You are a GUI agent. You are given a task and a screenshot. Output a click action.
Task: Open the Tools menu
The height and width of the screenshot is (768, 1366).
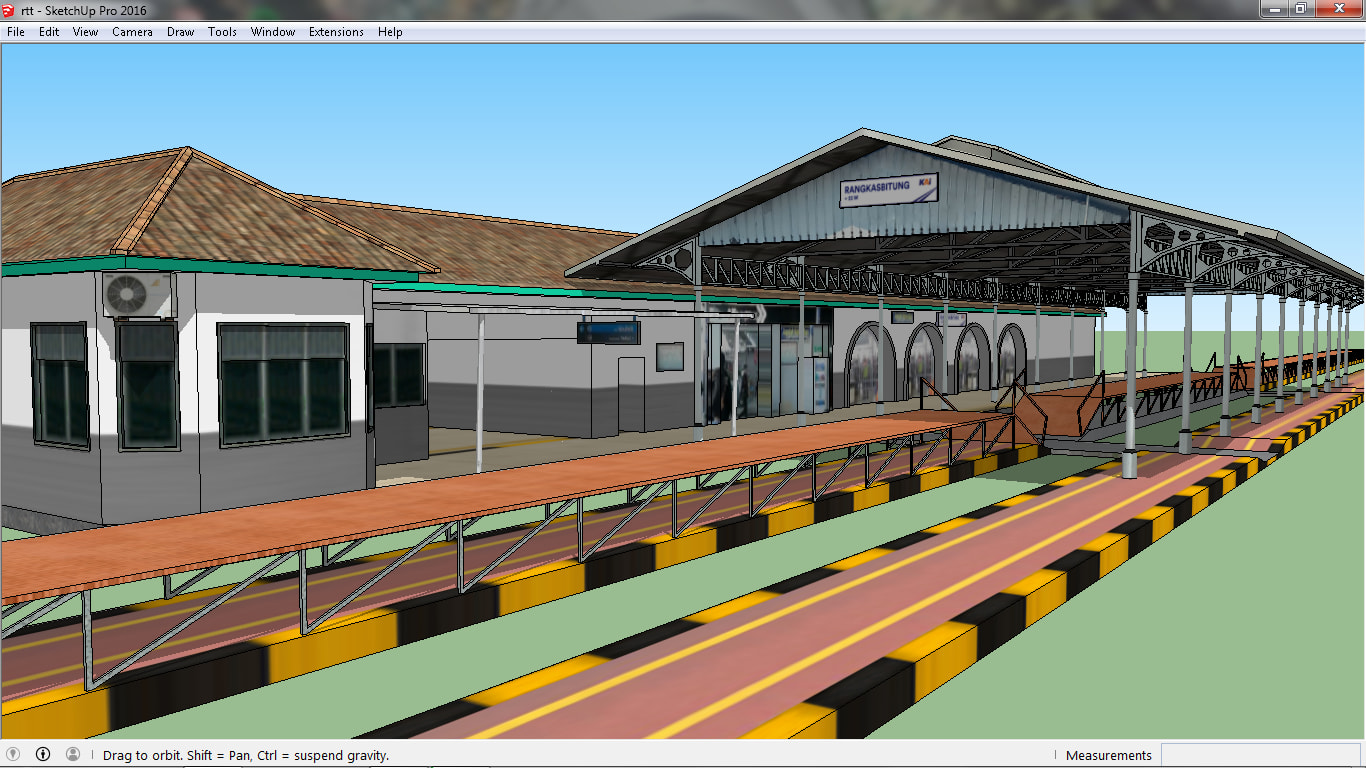pyautogui.click(x=222, y=32)
